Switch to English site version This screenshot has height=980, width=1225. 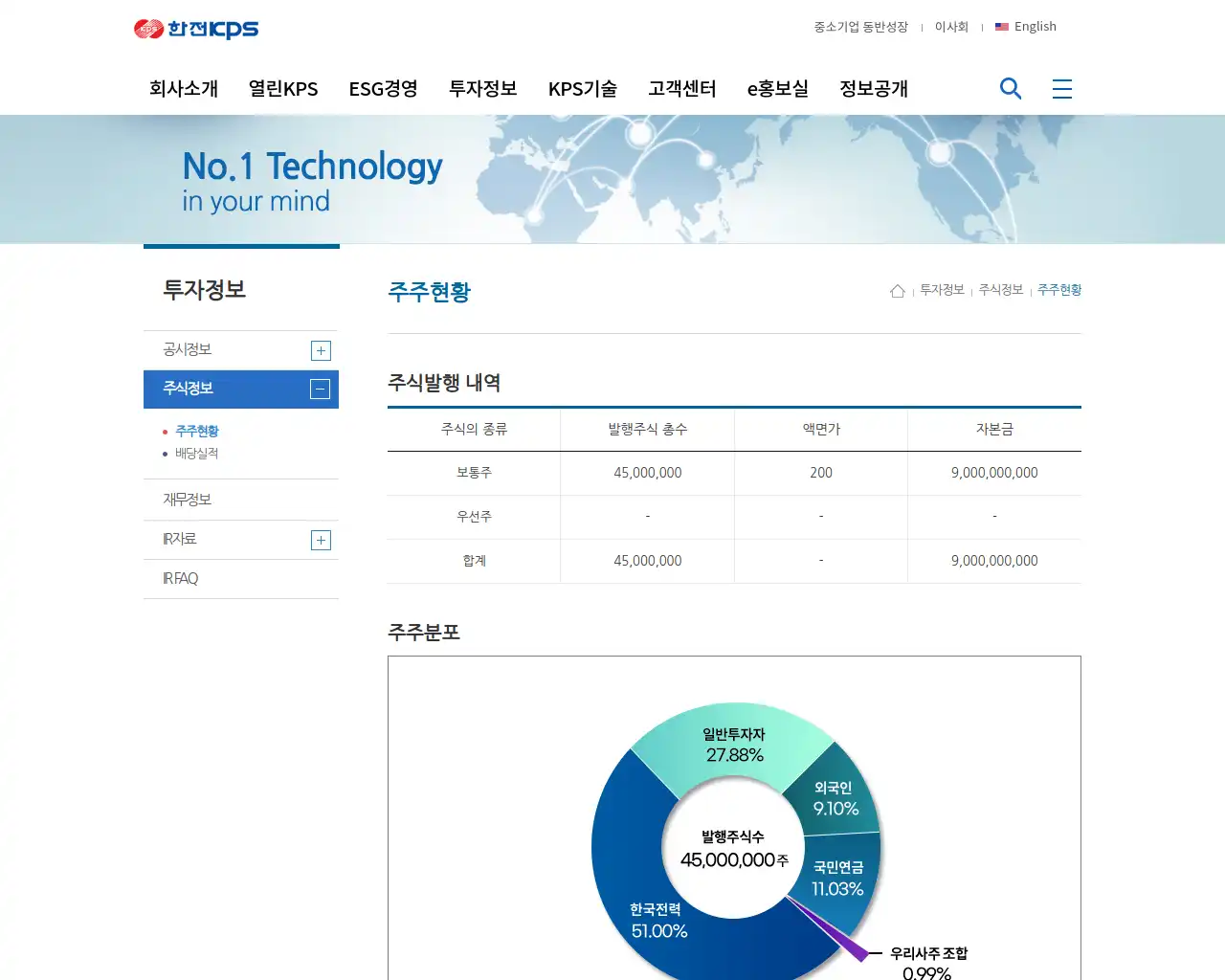(x=1035, y=27)
